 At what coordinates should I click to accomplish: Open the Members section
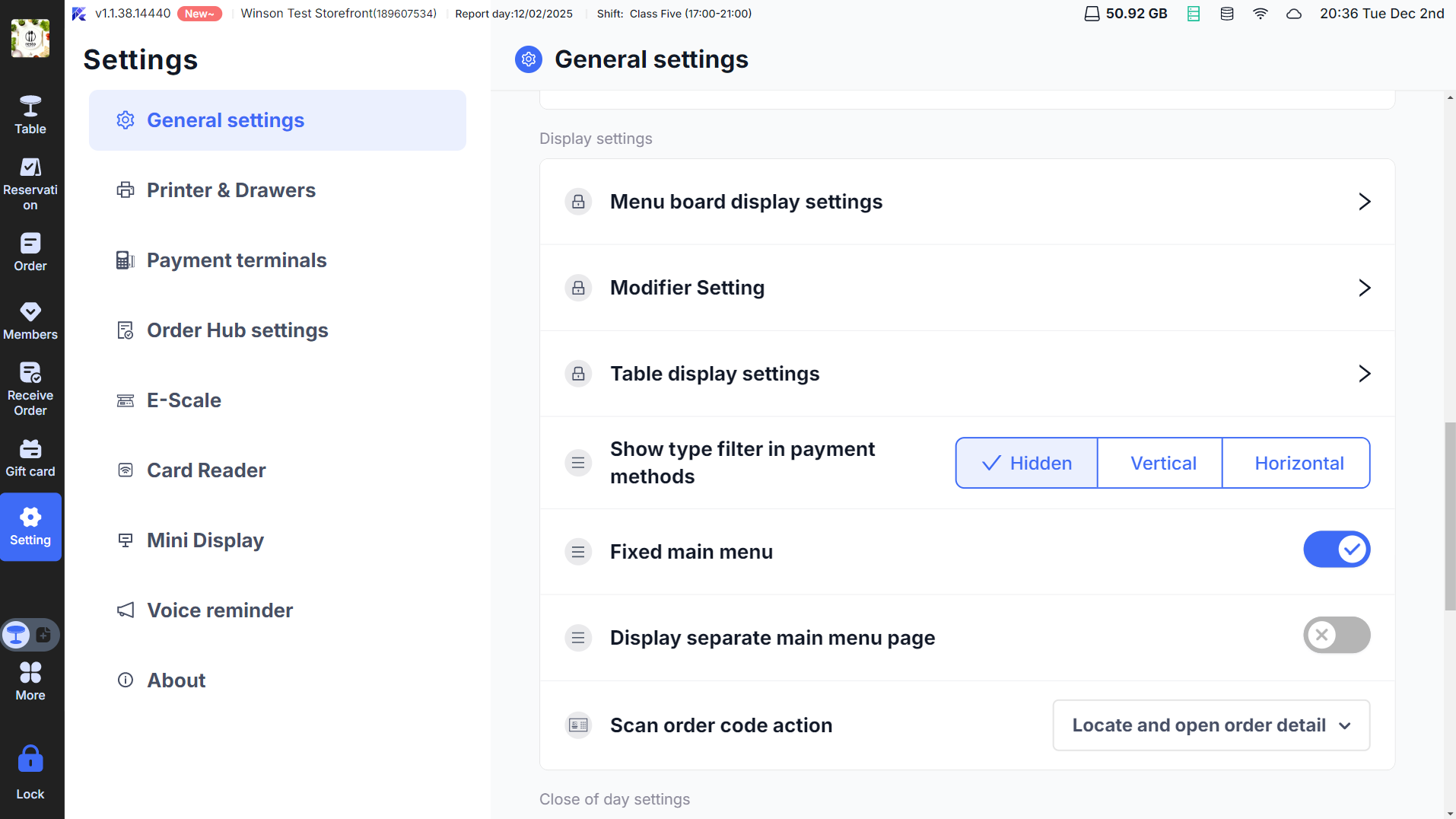pyautogui.click(x=30, y=320)
